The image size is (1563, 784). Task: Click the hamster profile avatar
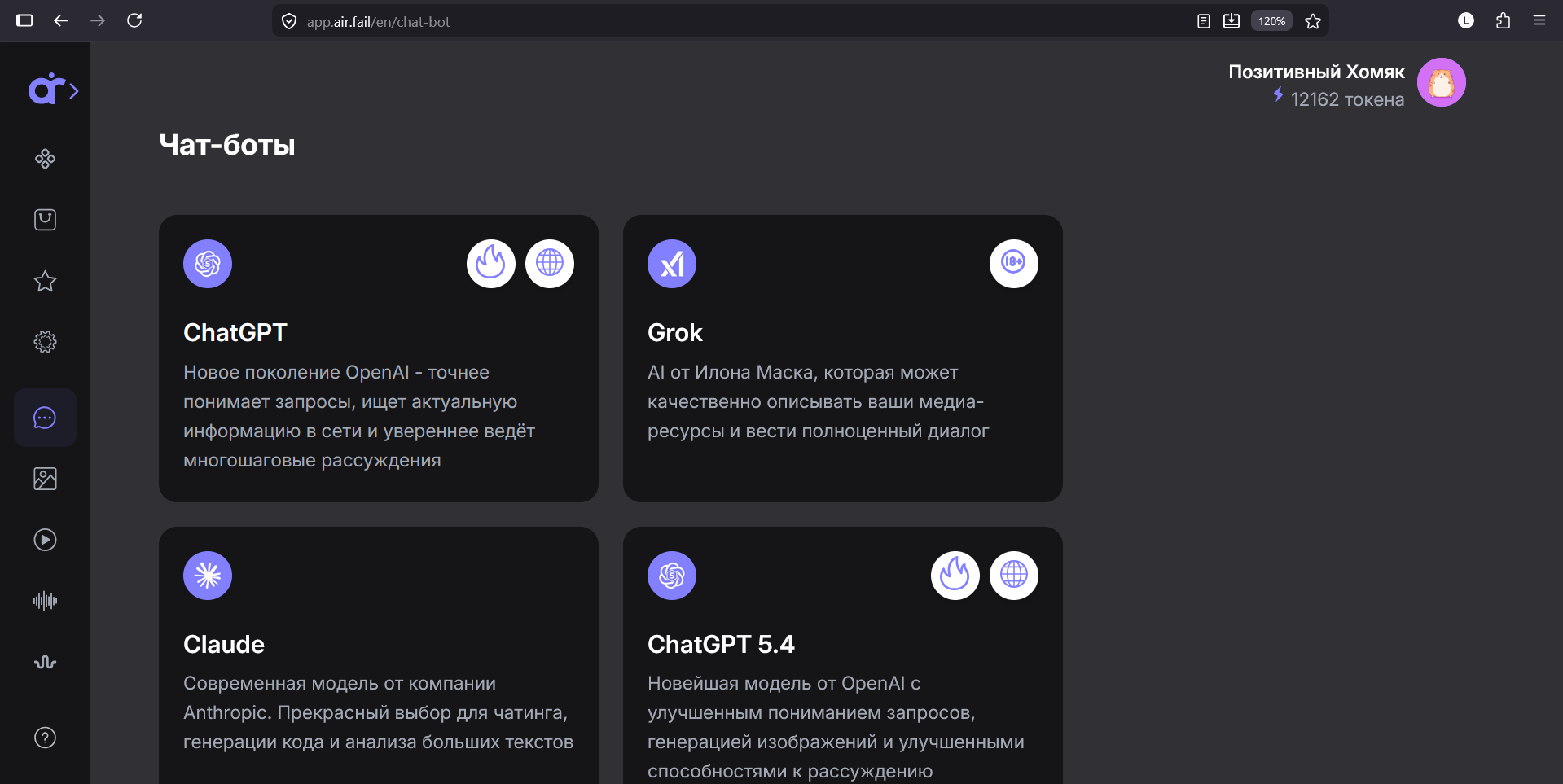1442,82
